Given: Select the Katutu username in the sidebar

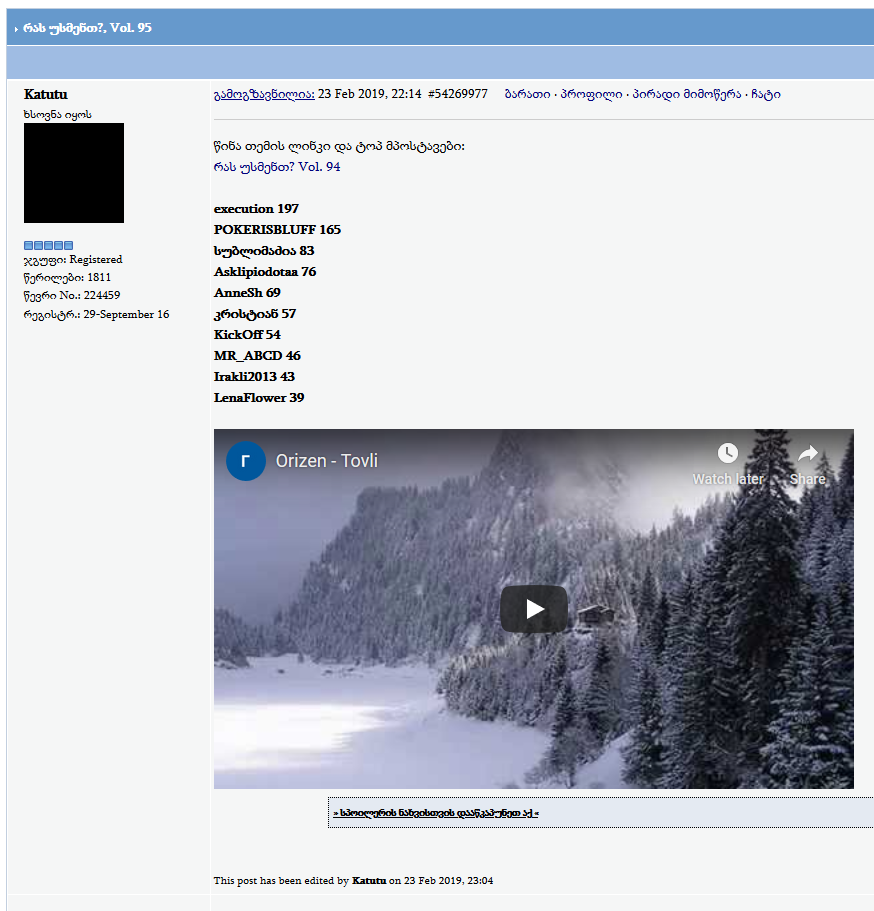Looking at the screenshot, I should click(45, 94).
